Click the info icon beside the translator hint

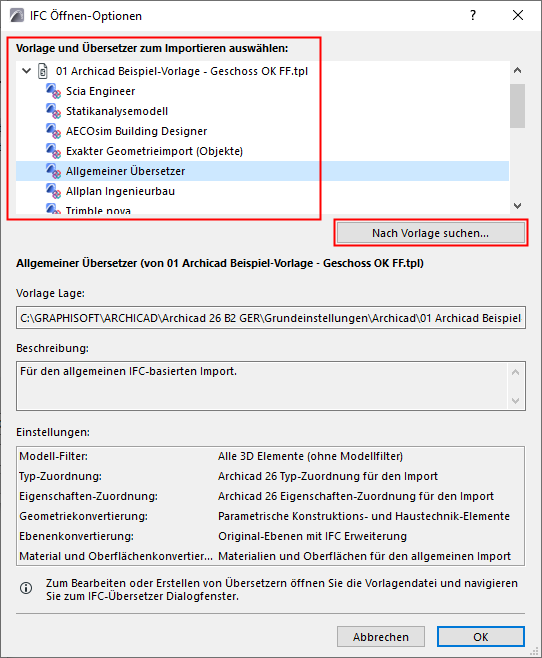coord(26,588)
